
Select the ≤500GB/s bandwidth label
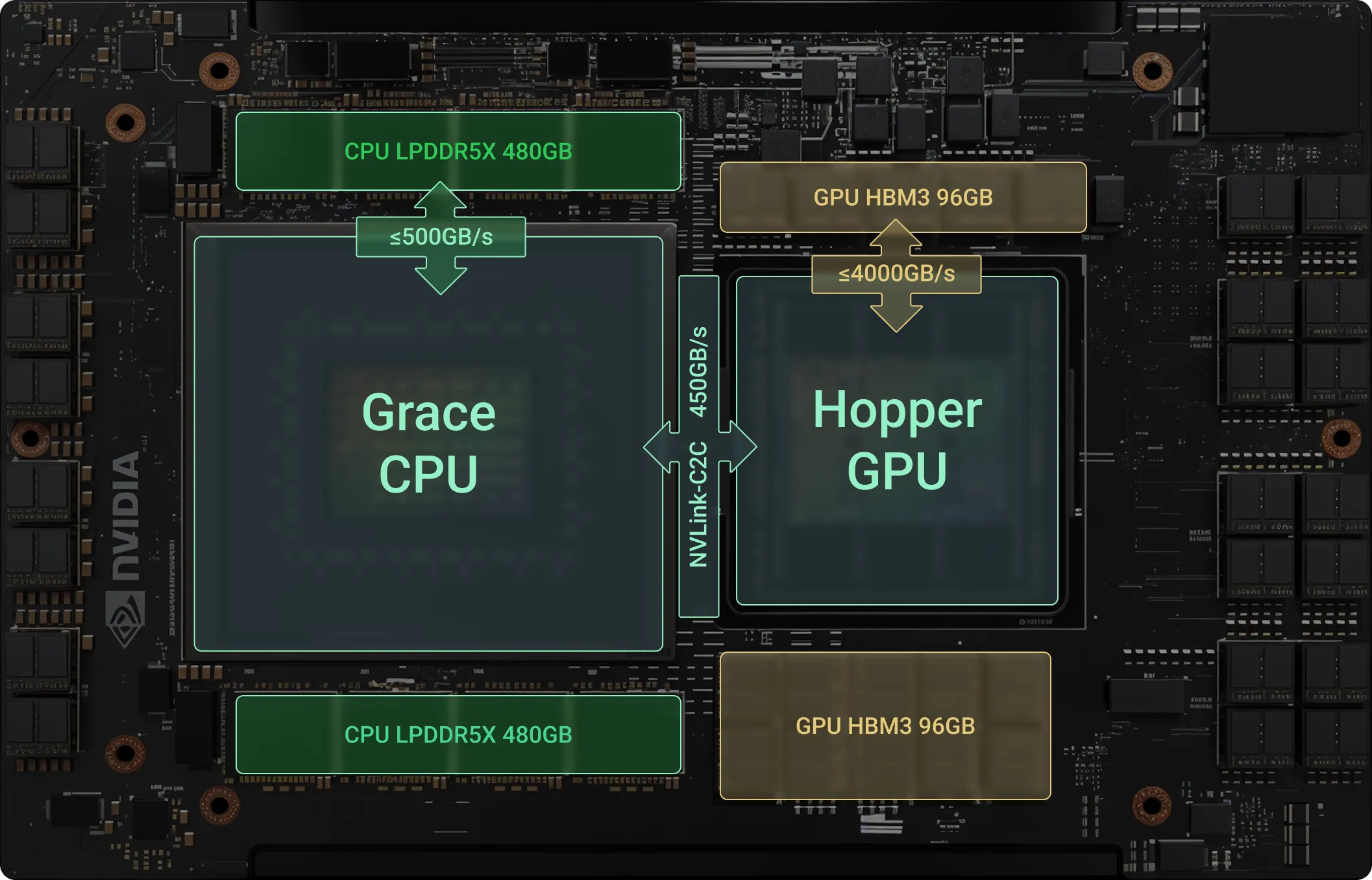point(441,238)
